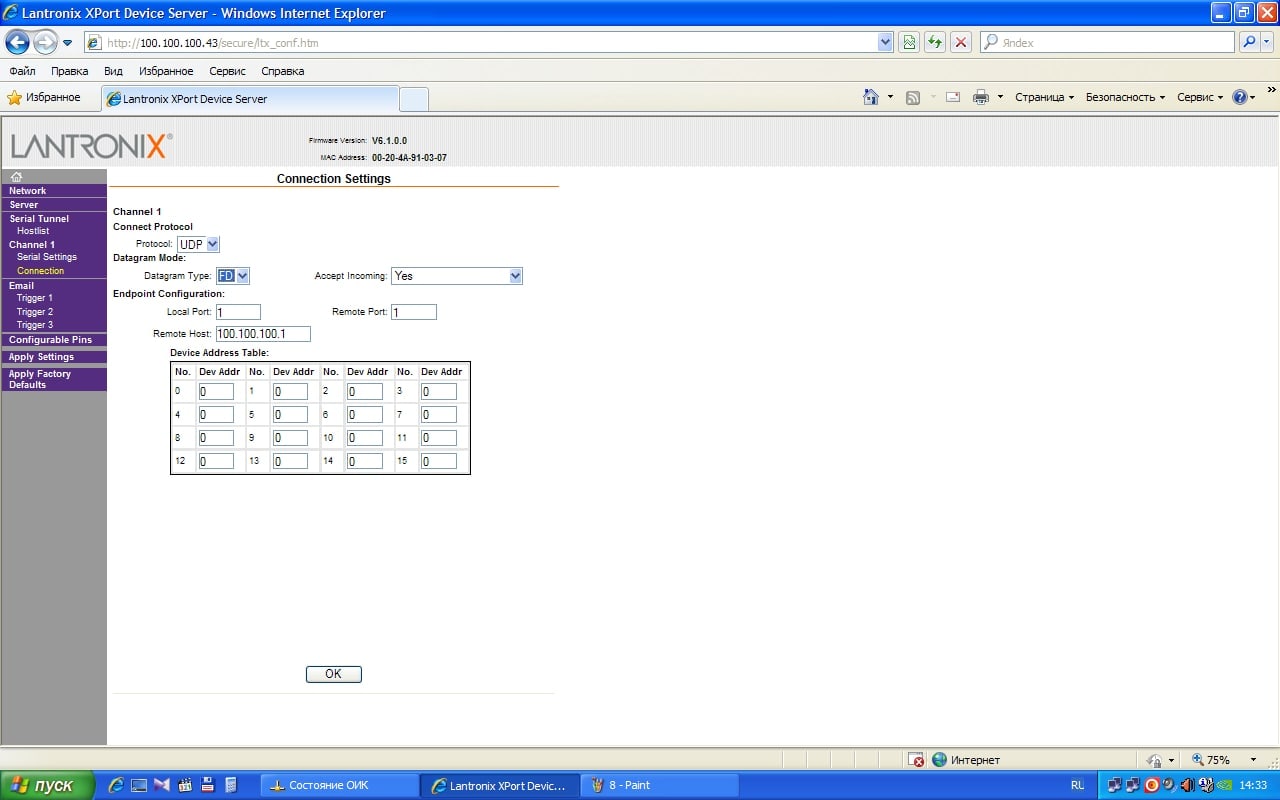Image resolution: width=1280 pixels, height=800 pixels.
Task: Open the Help question-mark icon
Action: click(1240, 97)
